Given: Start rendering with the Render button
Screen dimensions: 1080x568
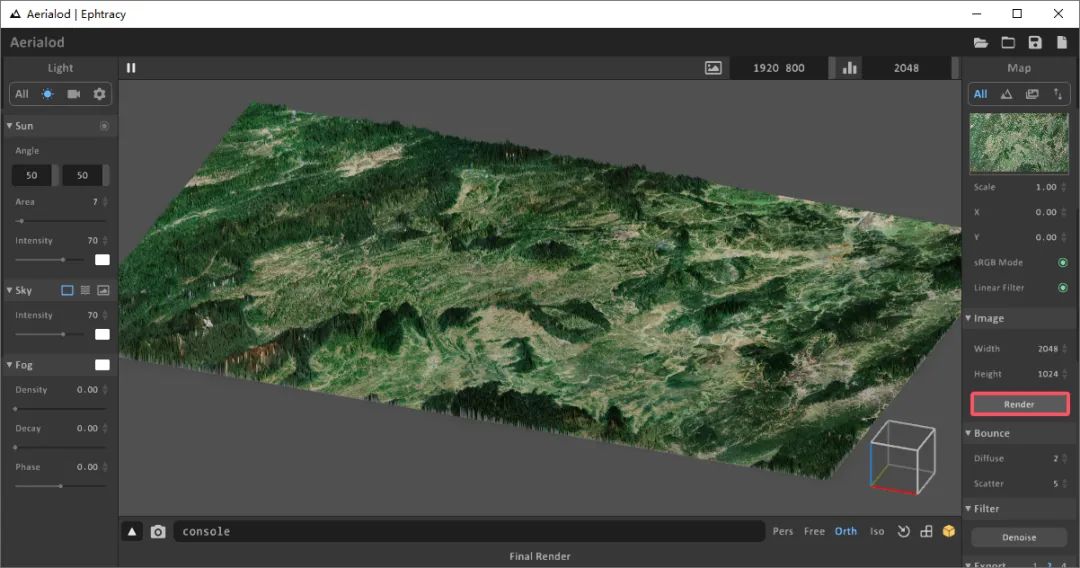Looking at the screenshot, I should click(x=1019, y=404).
